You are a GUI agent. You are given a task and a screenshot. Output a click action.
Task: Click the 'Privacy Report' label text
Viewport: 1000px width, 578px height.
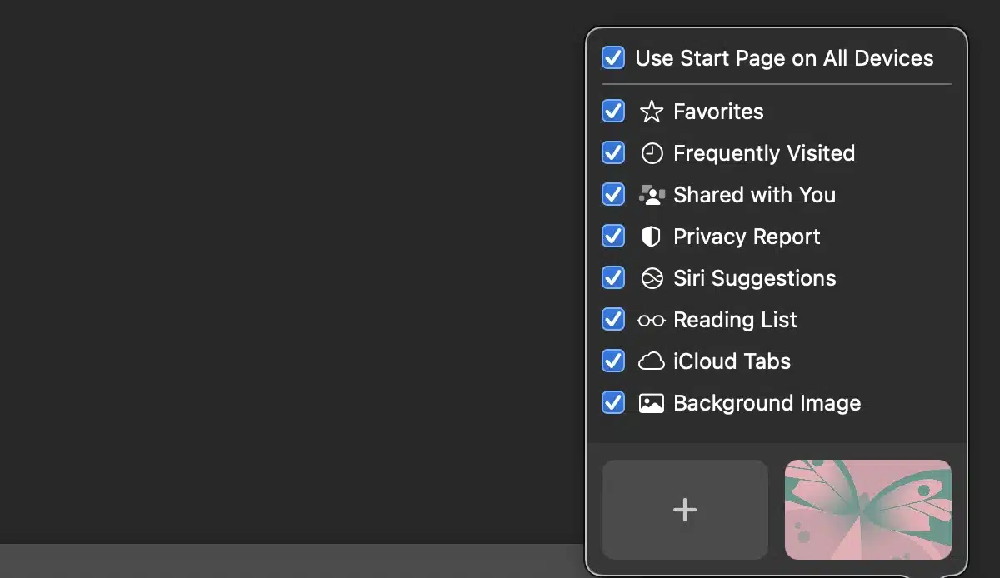coord(747,237)
